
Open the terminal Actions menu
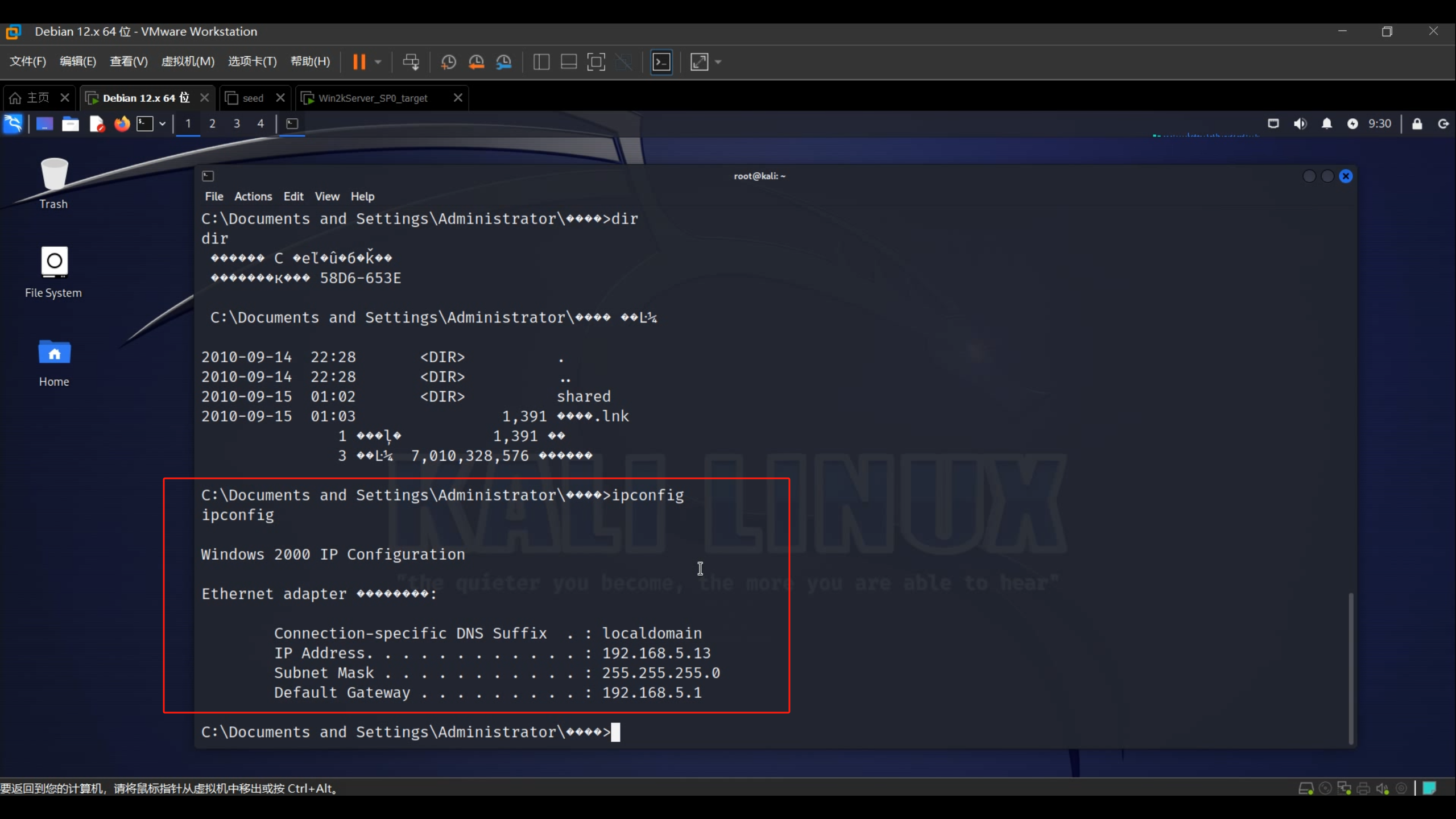[x=253, y=196]
